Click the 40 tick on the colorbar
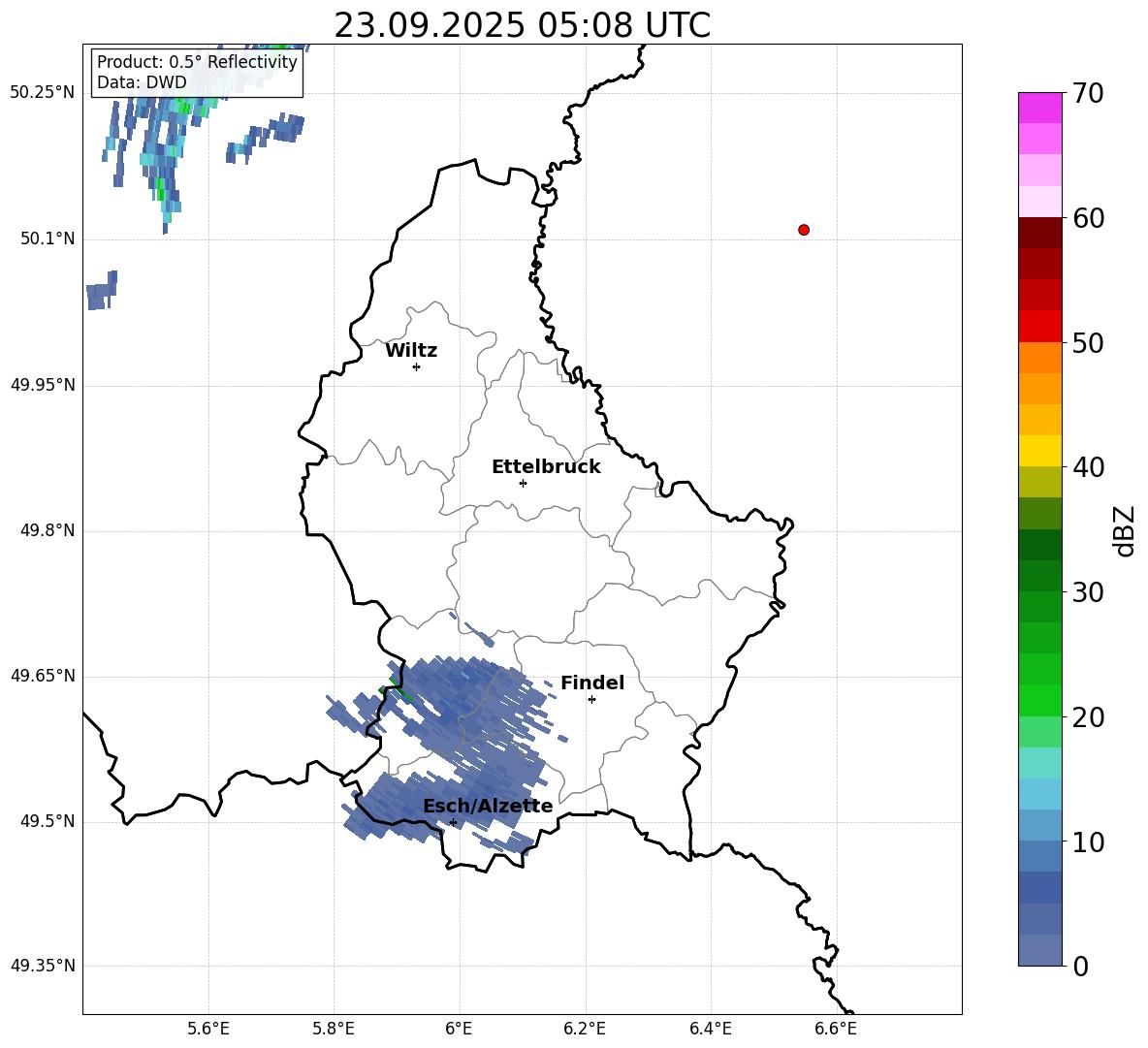Image resolution: width=1148 pixels, height=1048 pixels. coord(1087,467)
